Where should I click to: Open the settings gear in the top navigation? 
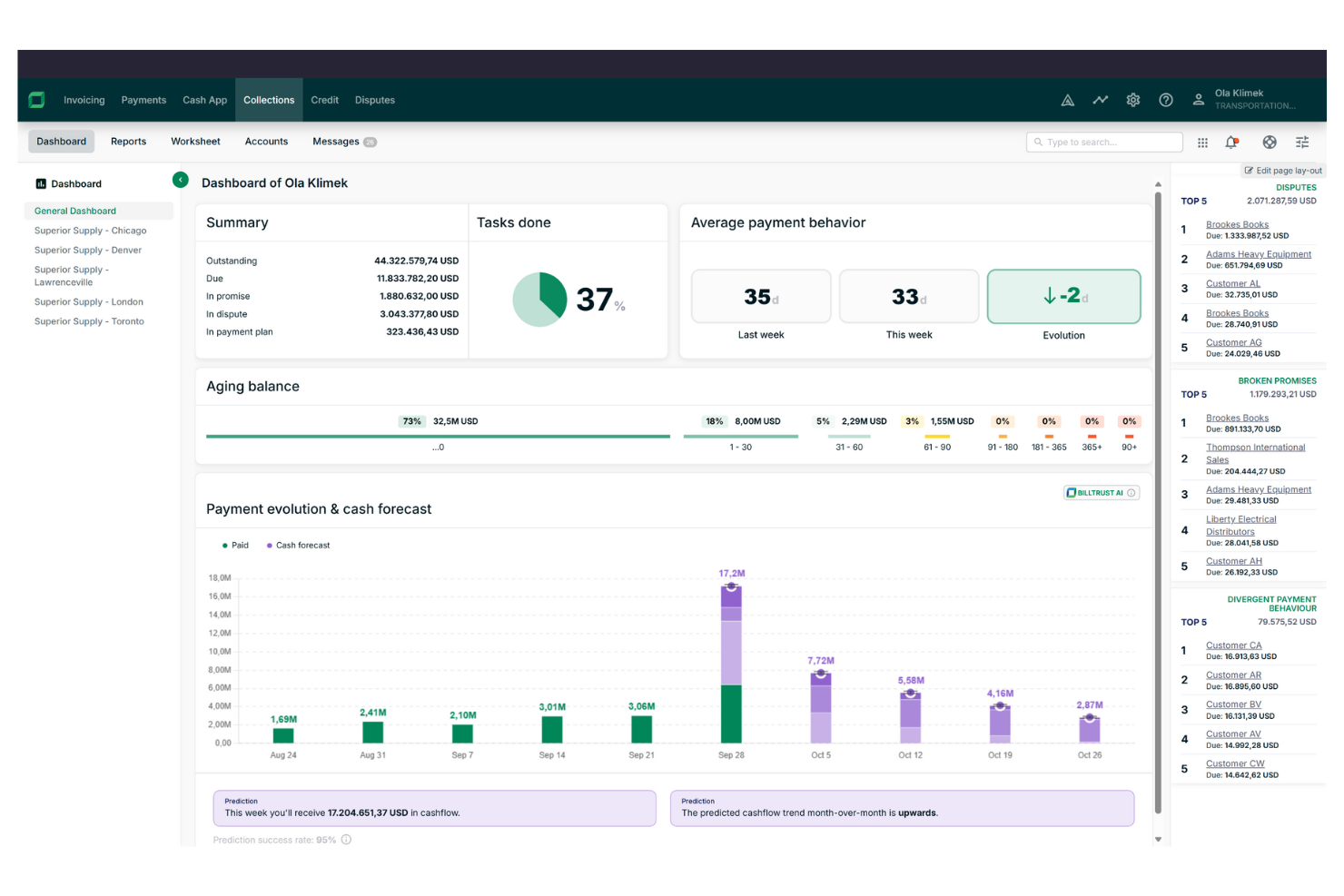pyautogui.click(x=1132, y=100)
